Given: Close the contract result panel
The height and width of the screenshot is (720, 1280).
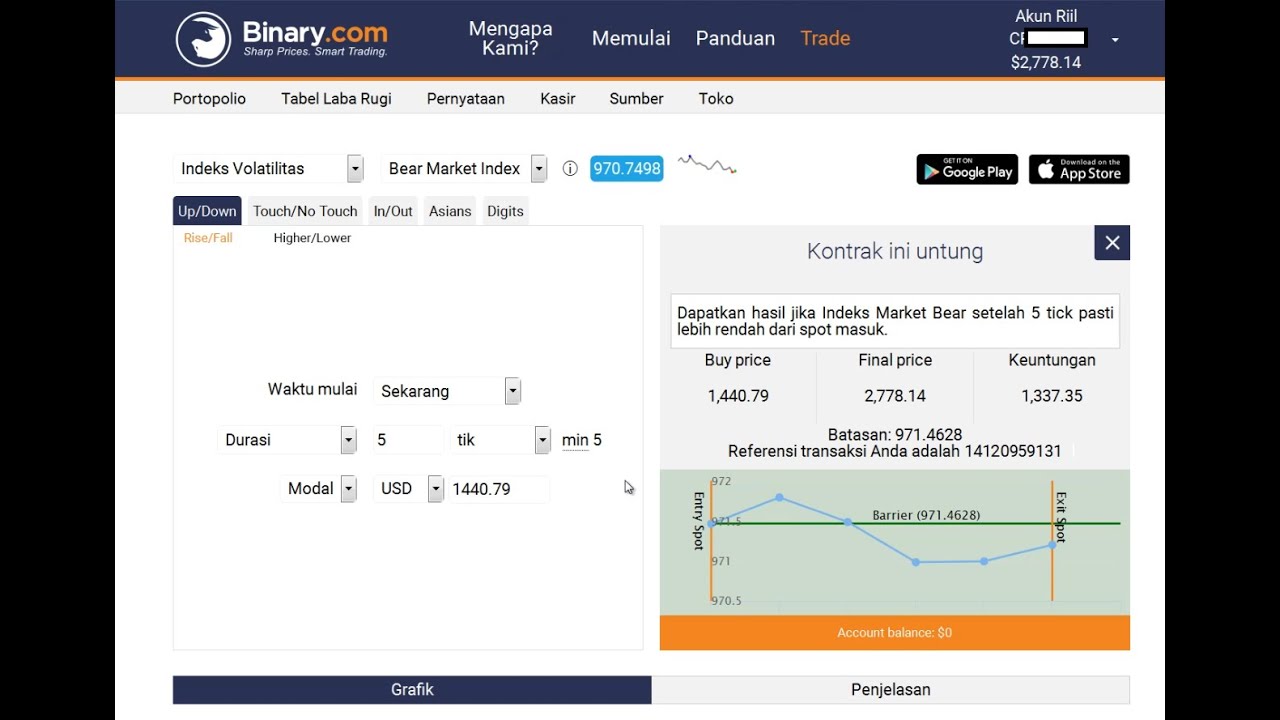Looking at the screenshot, I should [x=1112, y=243].
